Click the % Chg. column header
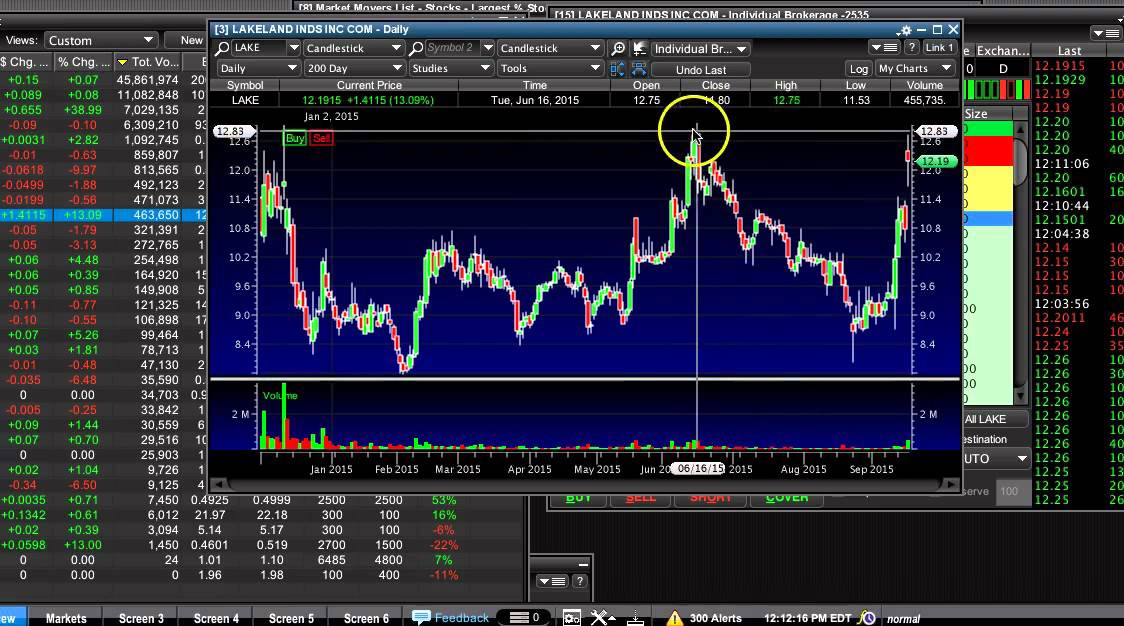 (83, 62)
